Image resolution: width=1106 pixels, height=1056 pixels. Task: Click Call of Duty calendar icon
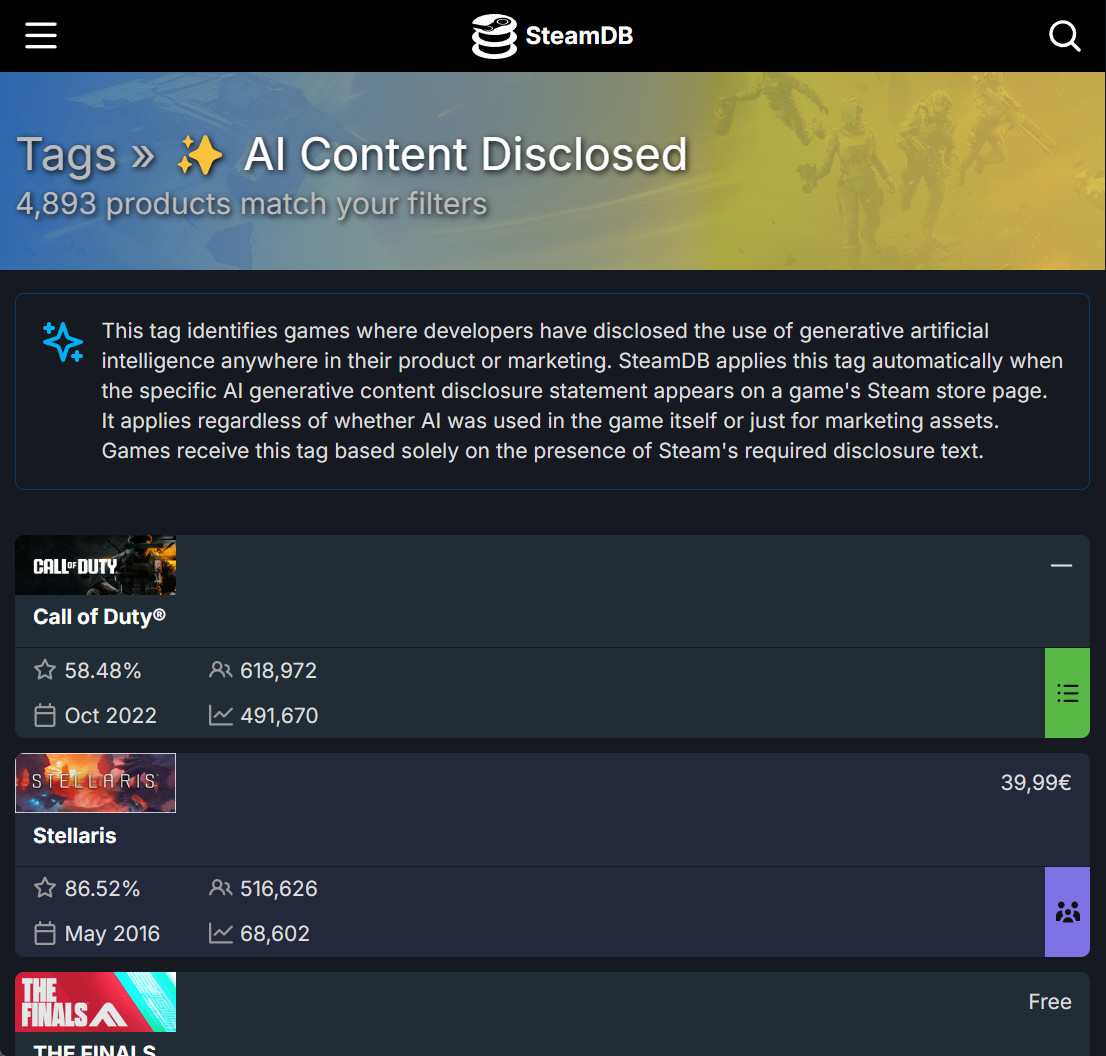(x=45, y=715)
